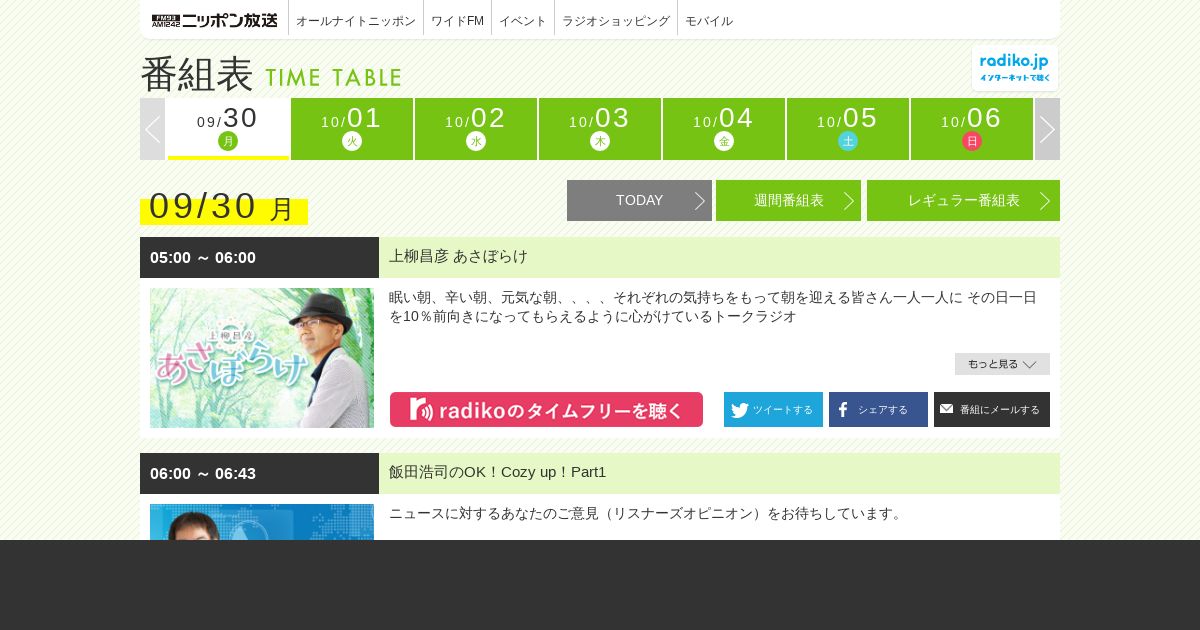Go to next week with right arrow
1200x630 pixels.
click(1047, 129)
